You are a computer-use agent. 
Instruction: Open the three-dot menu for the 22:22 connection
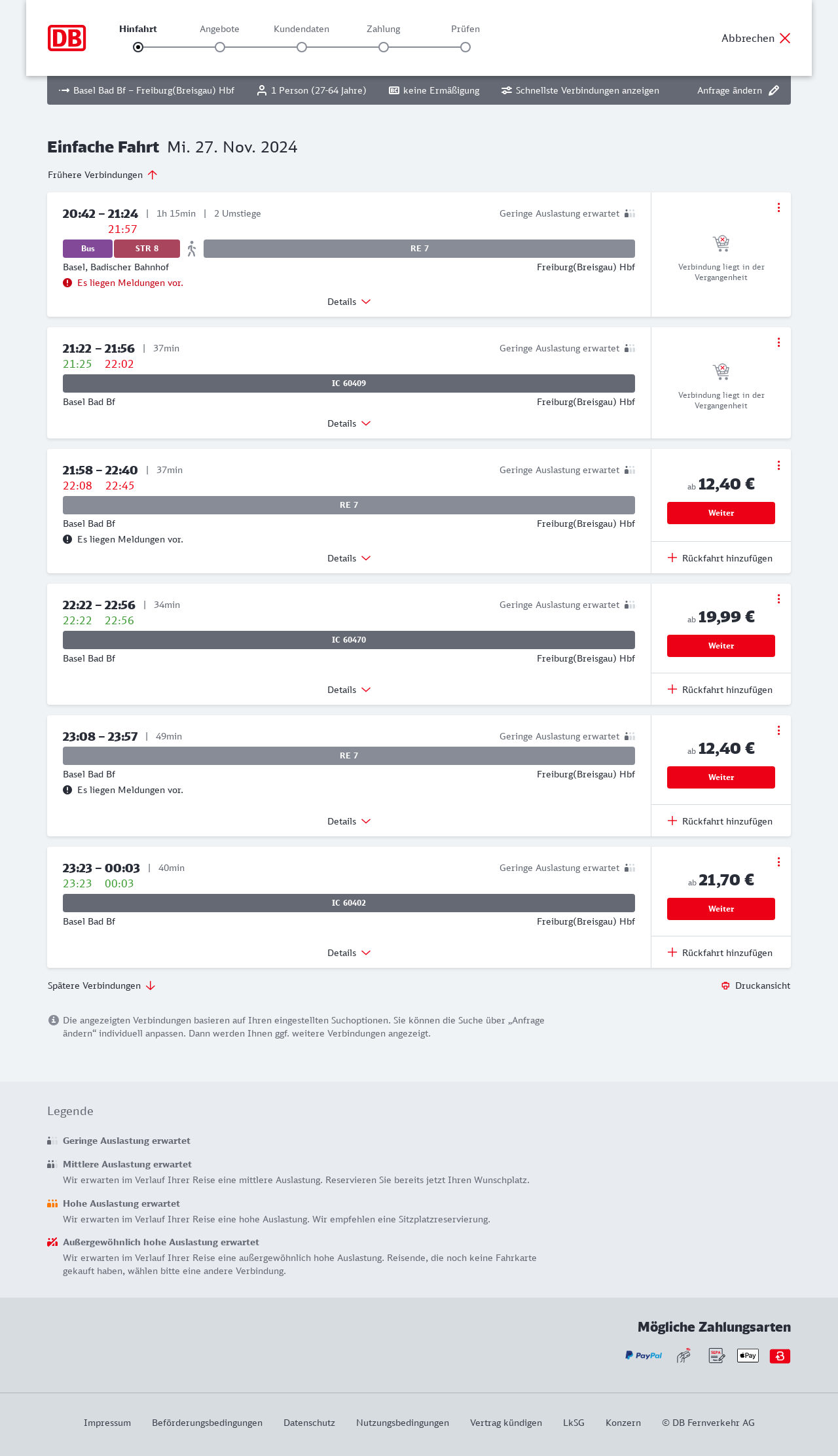coord(778,599)
